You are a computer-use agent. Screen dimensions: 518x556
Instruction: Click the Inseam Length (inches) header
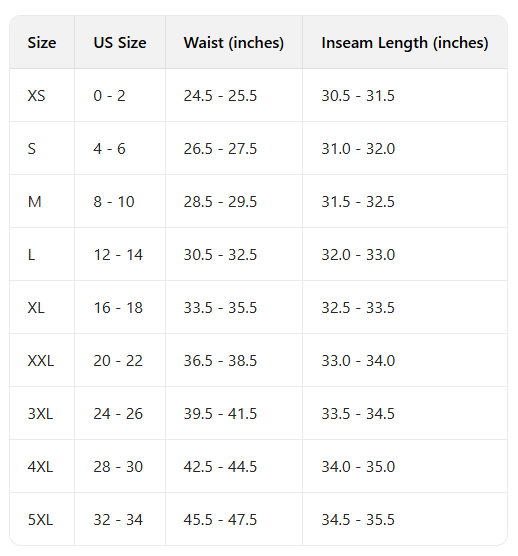405,43
